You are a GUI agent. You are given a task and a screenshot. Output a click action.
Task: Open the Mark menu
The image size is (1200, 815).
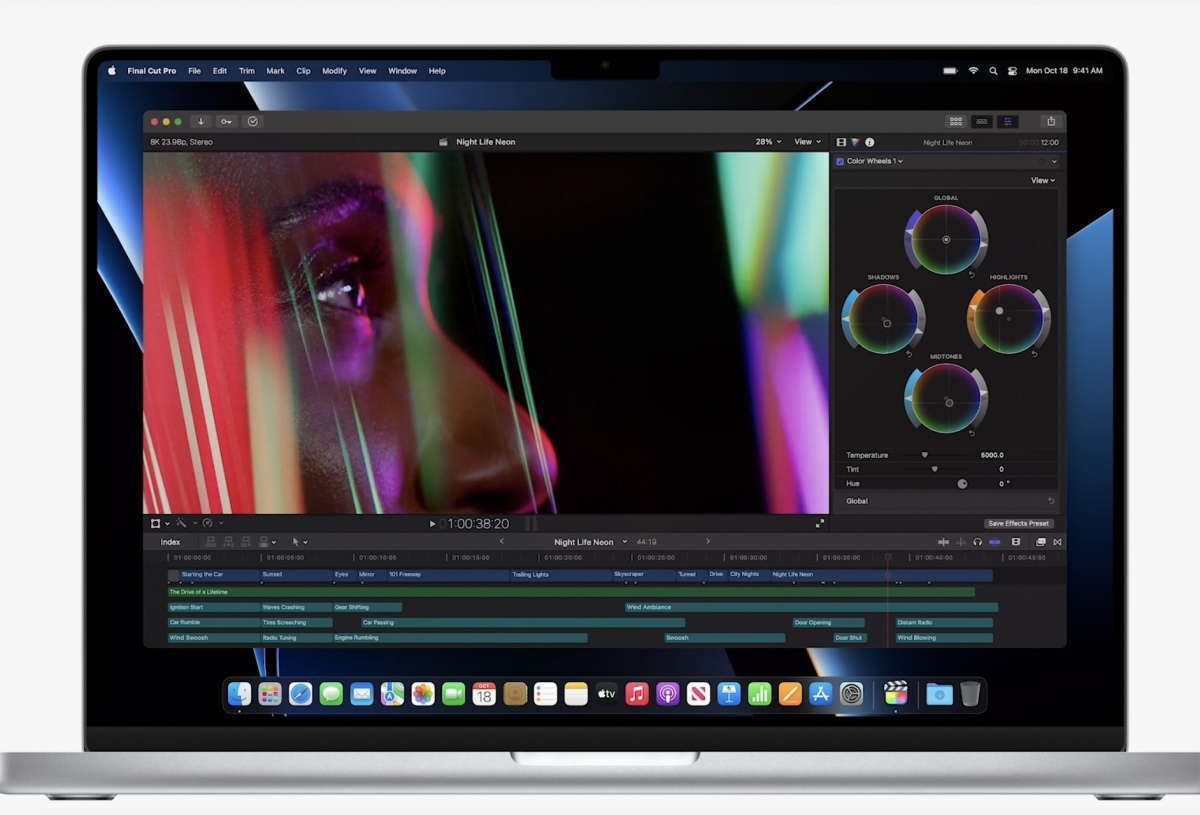275,71
